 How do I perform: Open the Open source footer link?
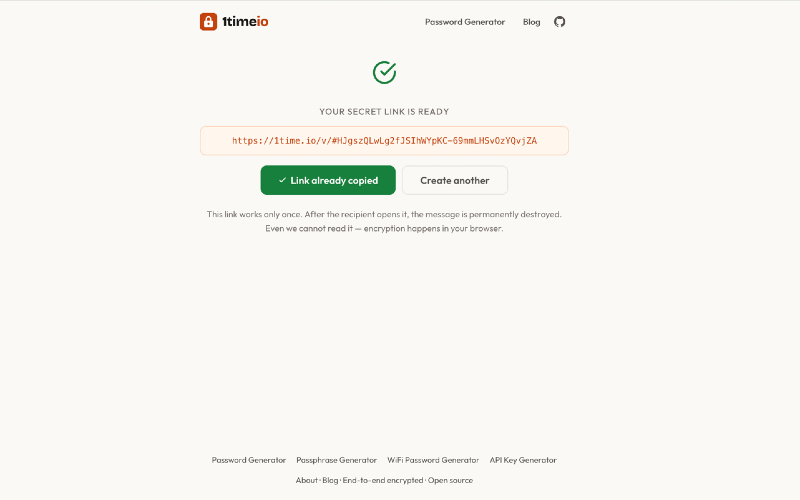point(451,480)
